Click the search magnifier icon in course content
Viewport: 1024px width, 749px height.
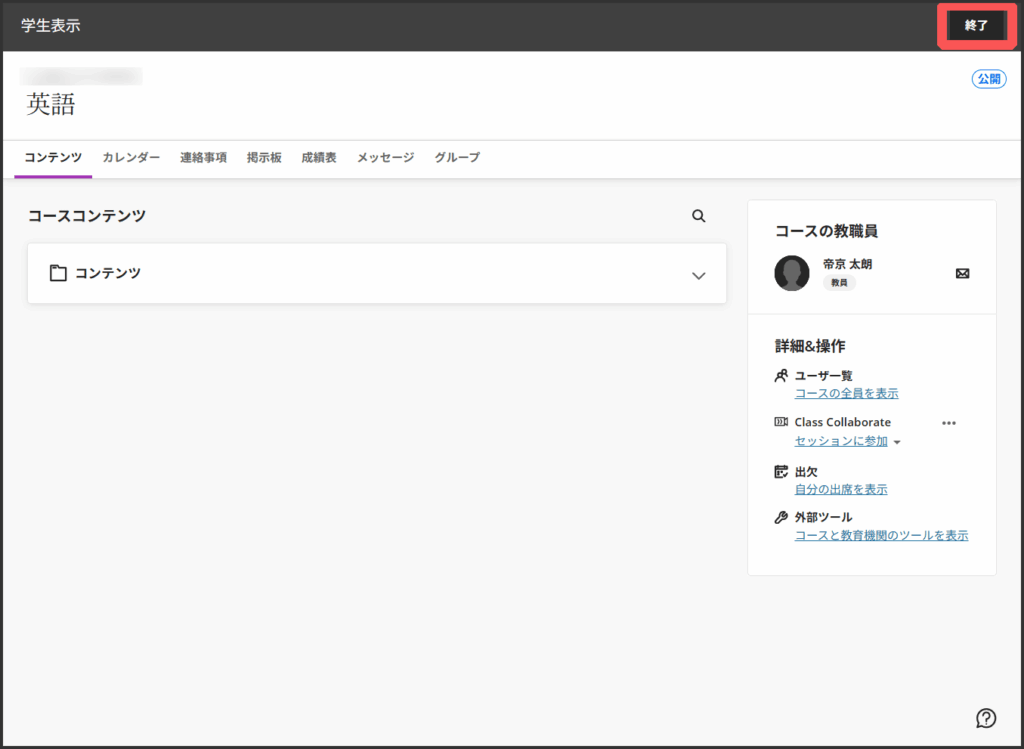coord(699,216)
